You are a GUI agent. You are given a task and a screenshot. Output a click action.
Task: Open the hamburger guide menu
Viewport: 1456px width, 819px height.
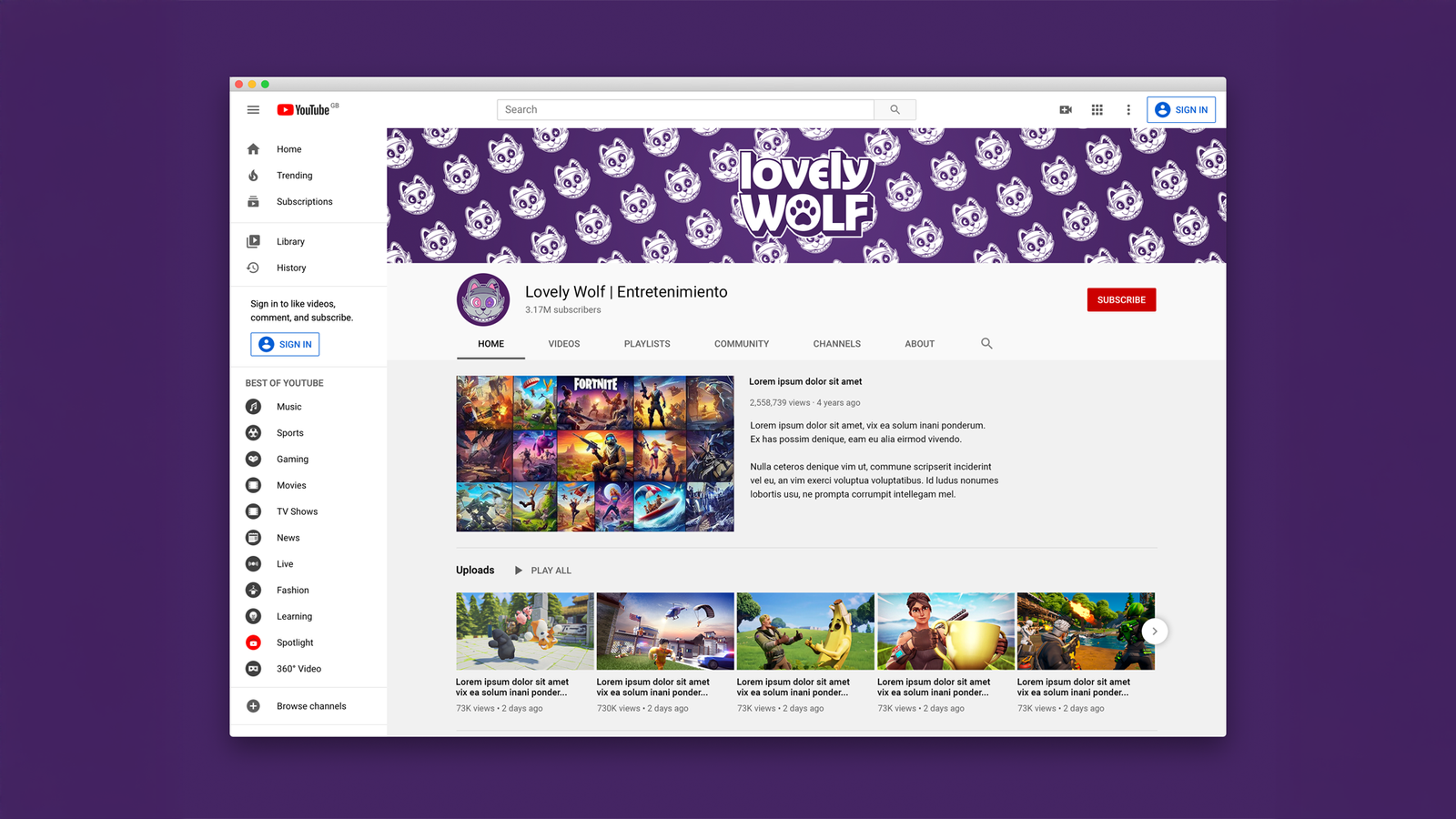253,110
